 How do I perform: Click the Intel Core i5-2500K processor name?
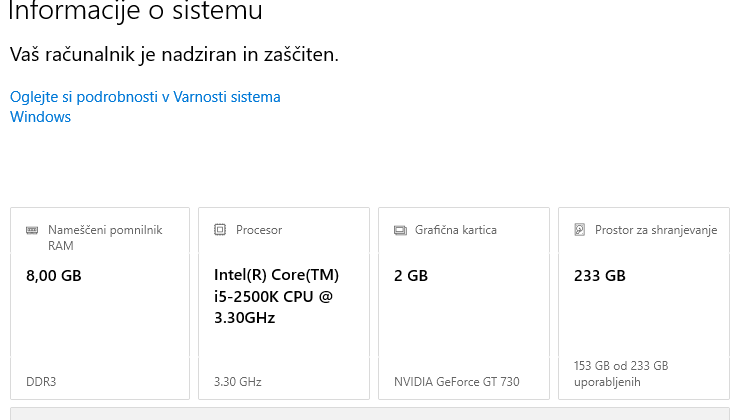(276, 296)
